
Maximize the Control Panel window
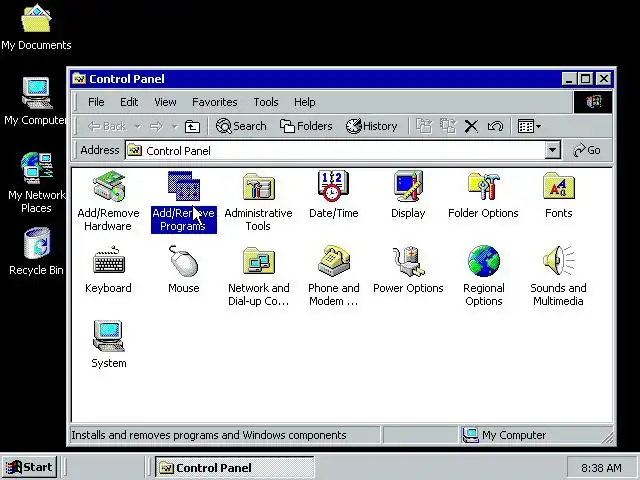(586, 78)
